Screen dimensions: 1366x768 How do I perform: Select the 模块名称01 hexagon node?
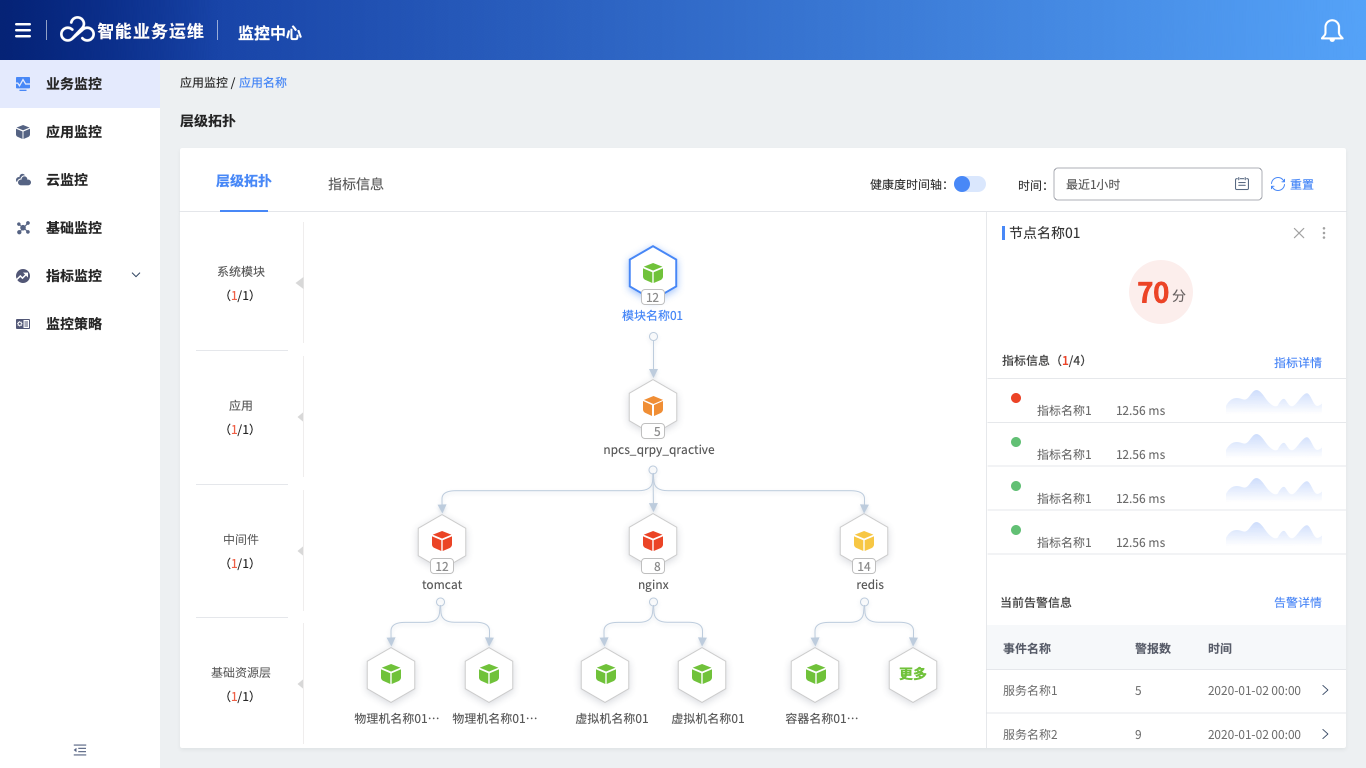click(x=653, y=271)
